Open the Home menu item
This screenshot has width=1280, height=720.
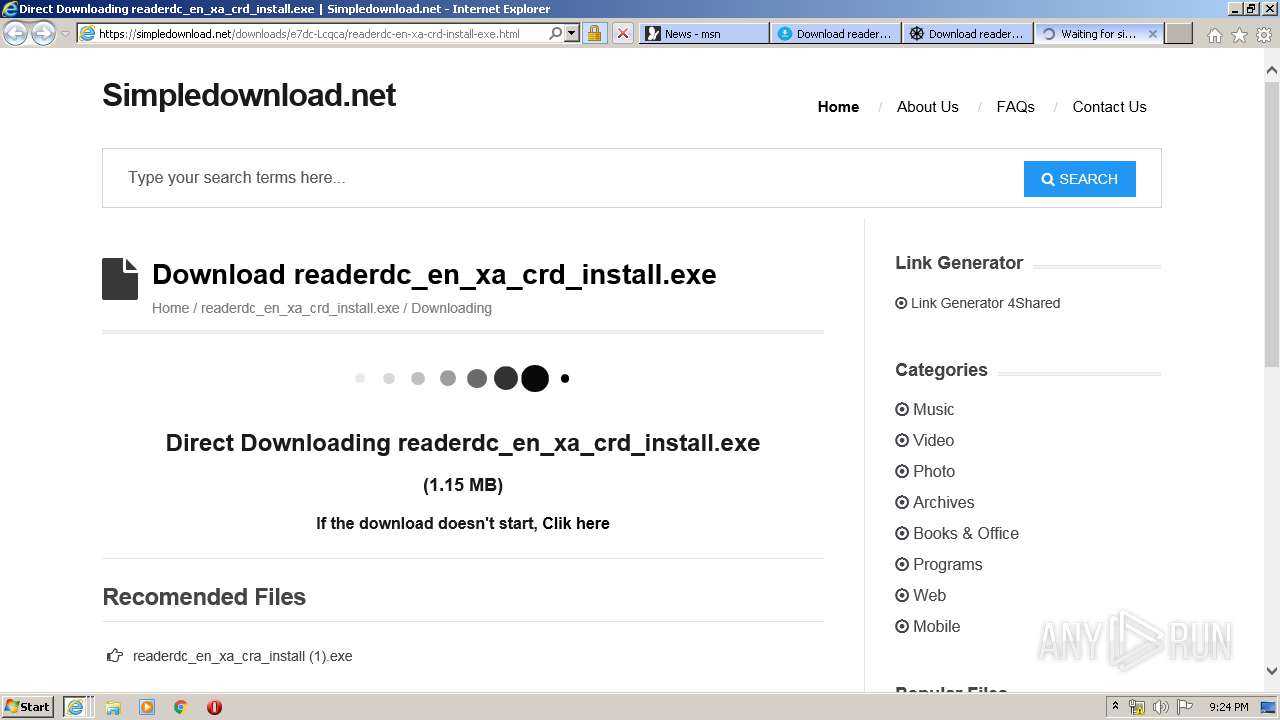[x=838, y=107]
